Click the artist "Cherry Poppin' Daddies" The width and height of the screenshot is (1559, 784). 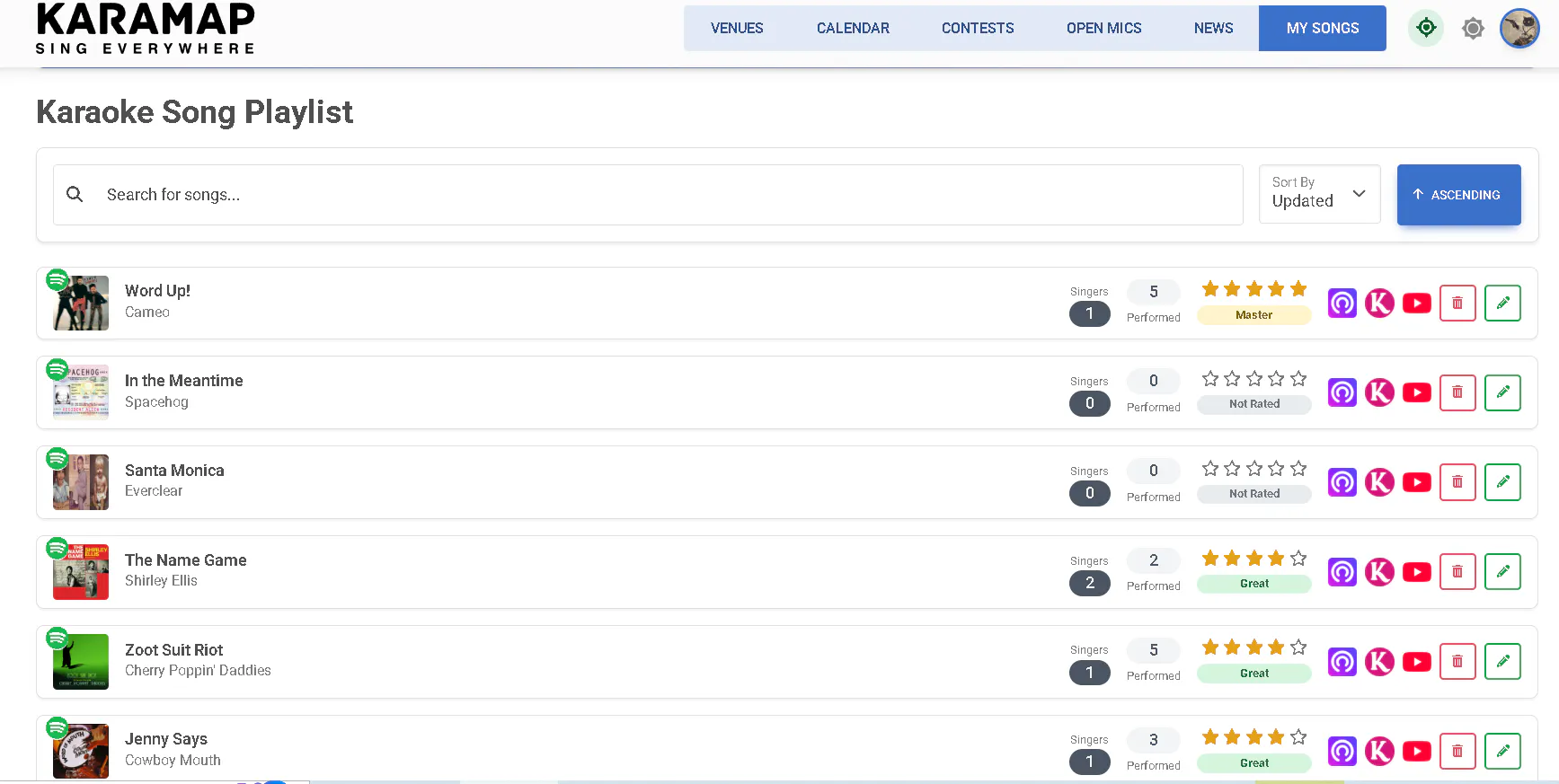pos(198,671)
